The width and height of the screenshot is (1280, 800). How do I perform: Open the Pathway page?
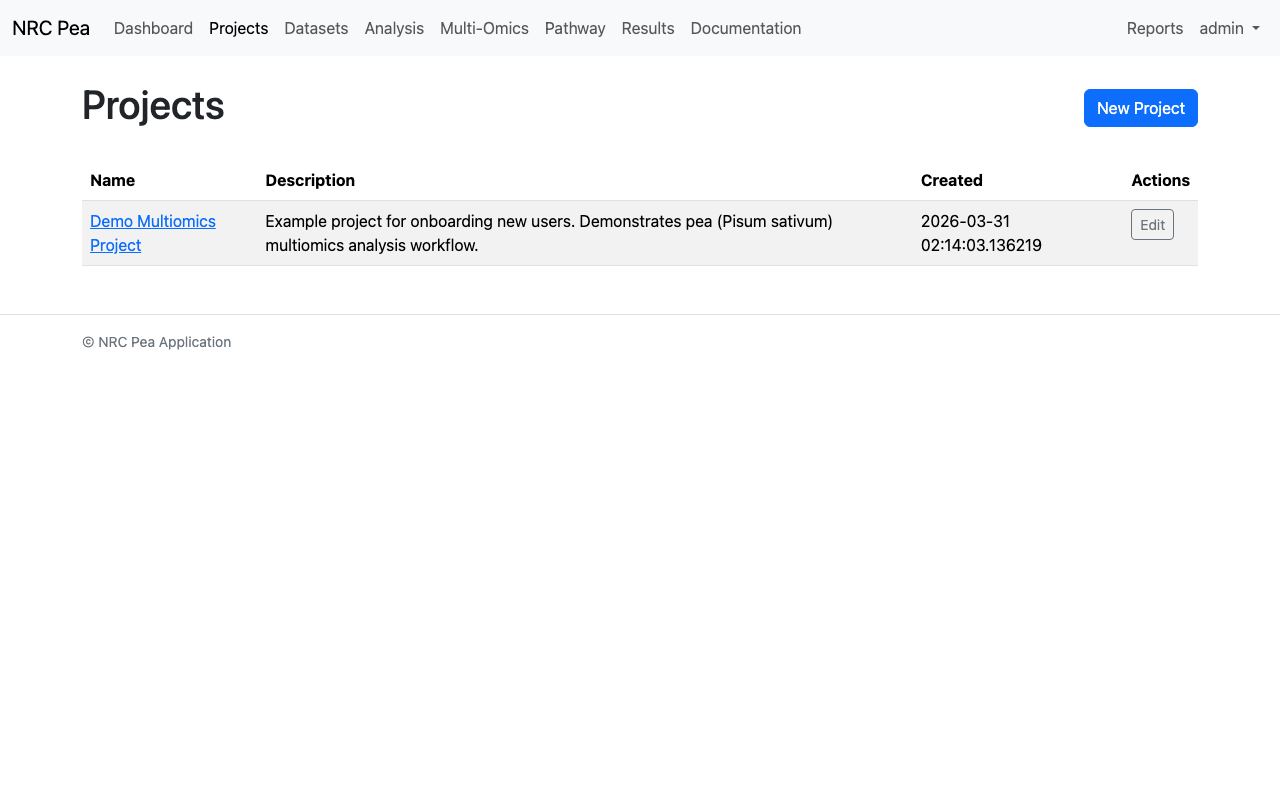click(x=575, y=28)
